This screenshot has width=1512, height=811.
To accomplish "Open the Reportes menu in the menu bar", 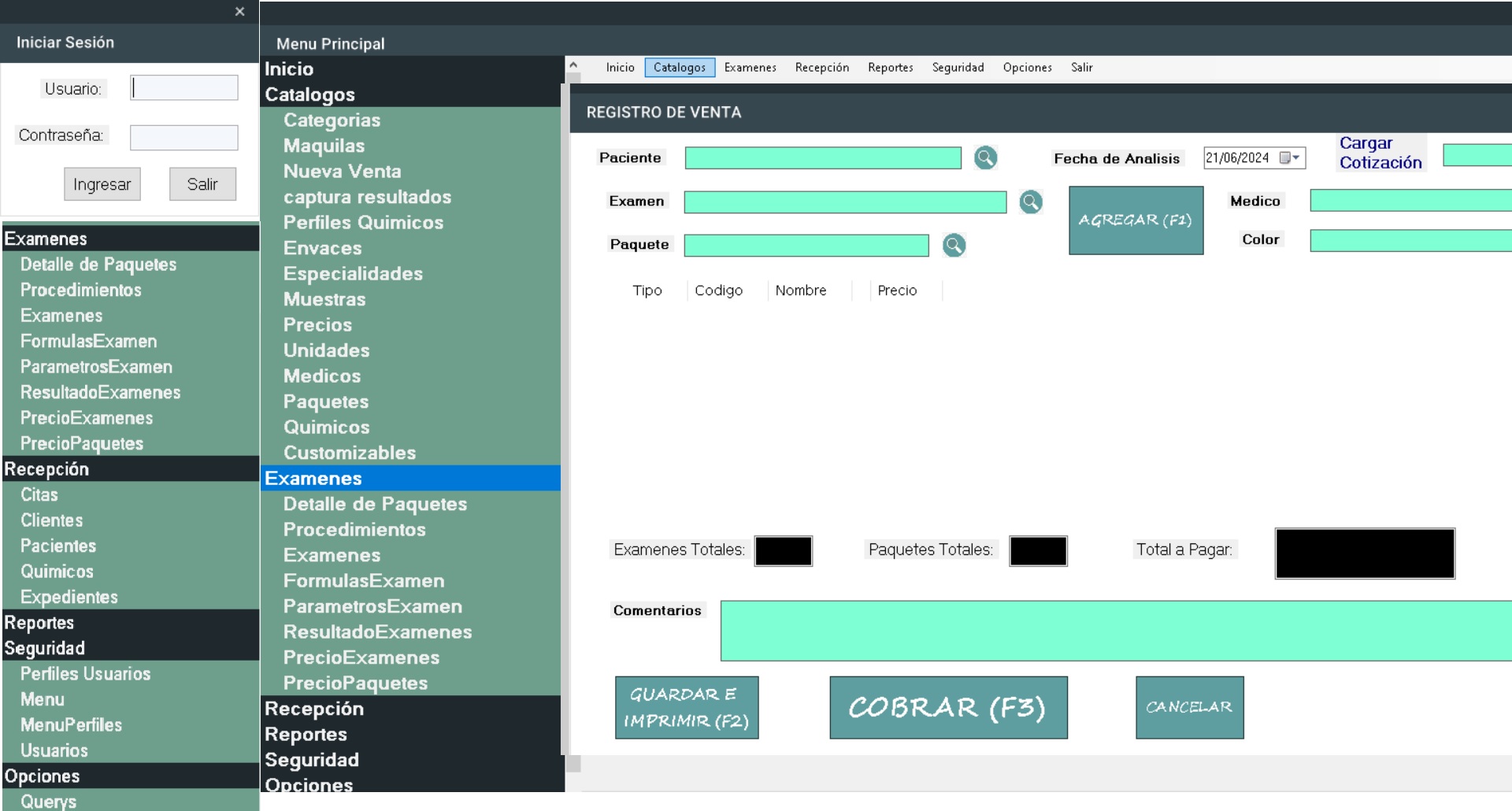I will (x=890, y=68).
